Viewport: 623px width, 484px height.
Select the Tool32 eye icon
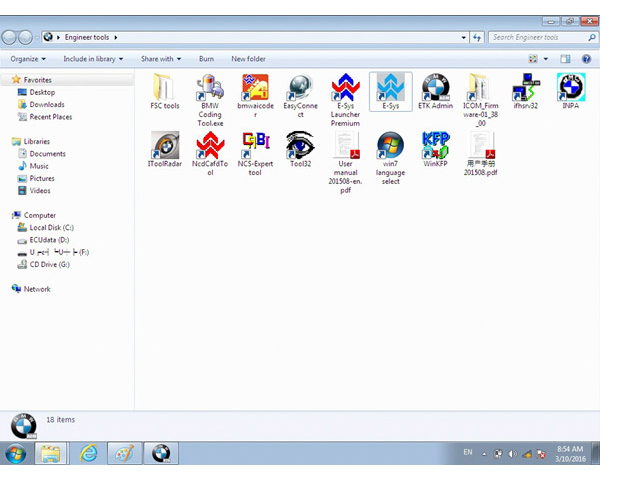point(300,145)
